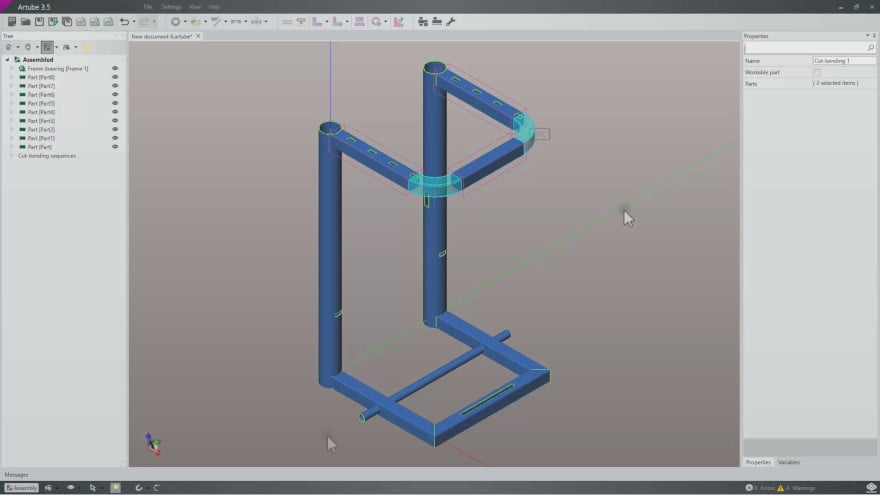The image size is (880, 495).
Task: Click the Name field showing Cut-bending 1
Action: (x=844, y=61)
